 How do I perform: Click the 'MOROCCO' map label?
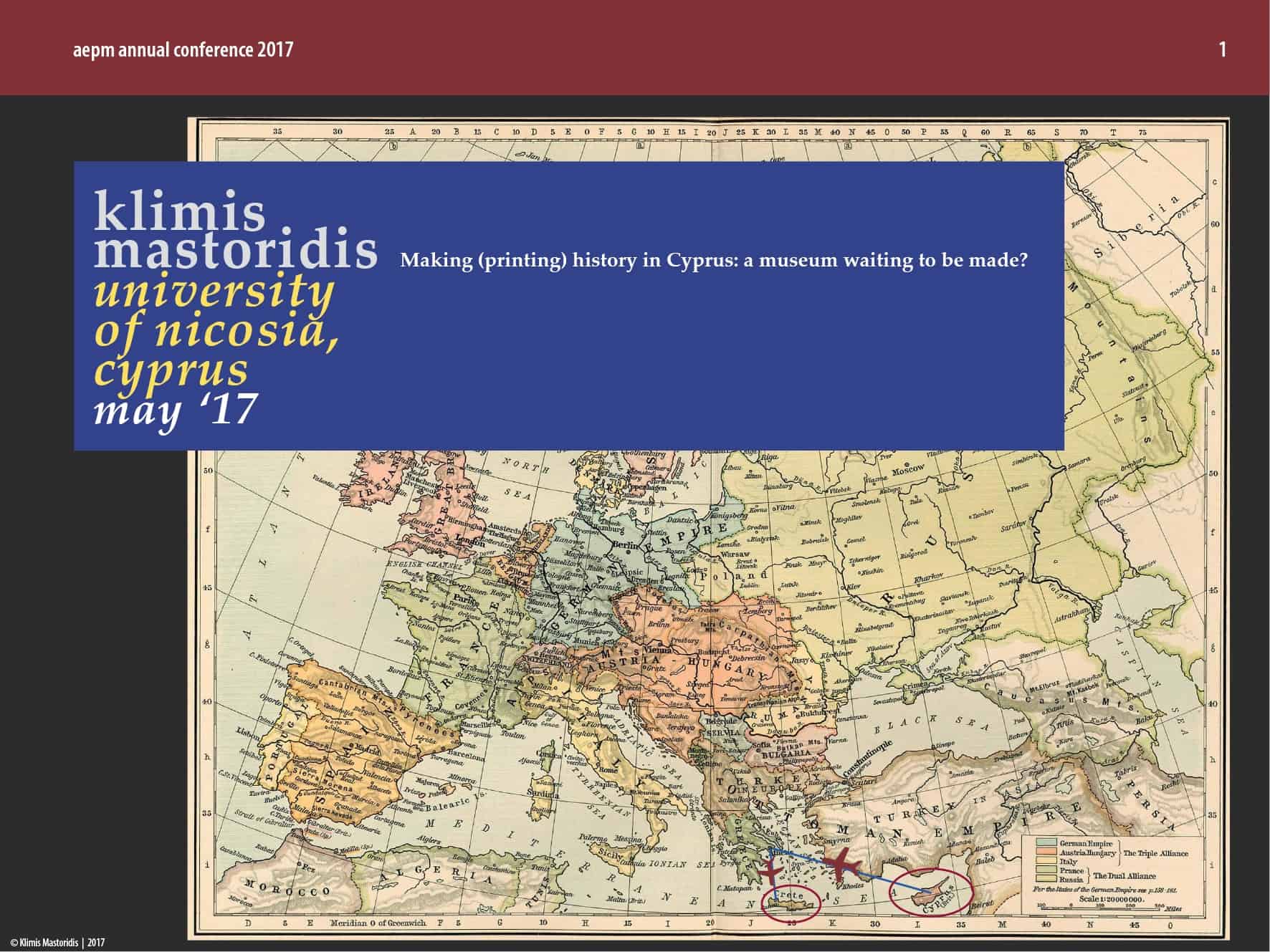(x=287, y=888)
